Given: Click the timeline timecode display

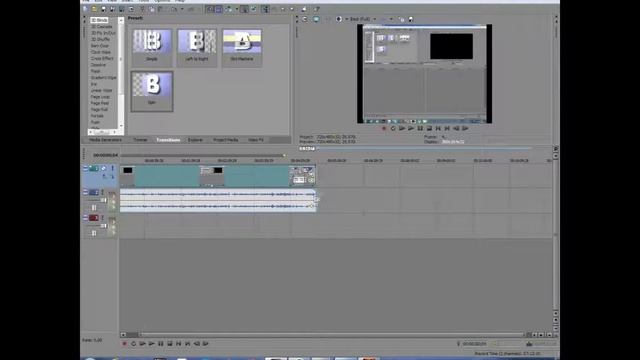Looking at the screenshot, I should click(x=105, y=155).
